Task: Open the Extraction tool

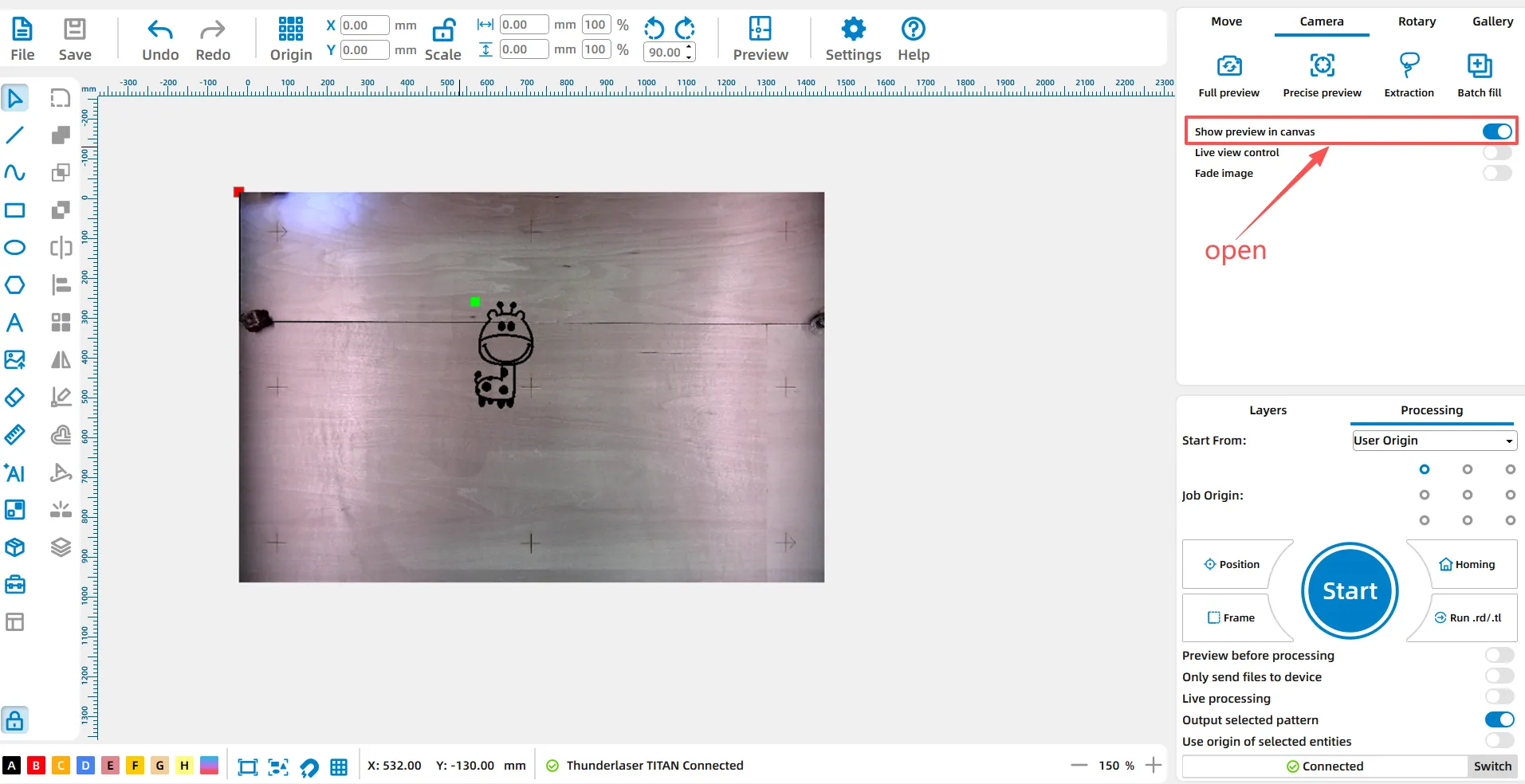Action: pos(1409,66)
